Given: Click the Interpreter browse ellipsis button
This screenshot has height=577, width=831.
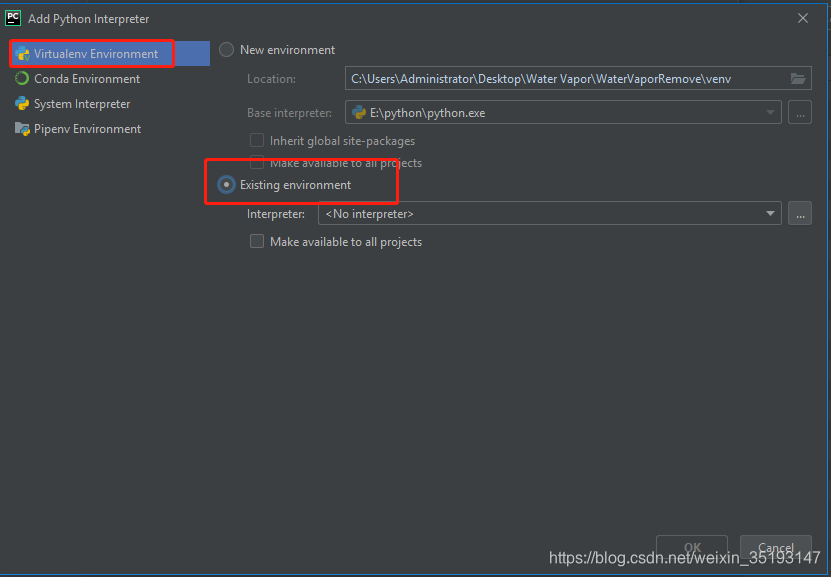Looking at the screenshot, I should click(800, 214).
